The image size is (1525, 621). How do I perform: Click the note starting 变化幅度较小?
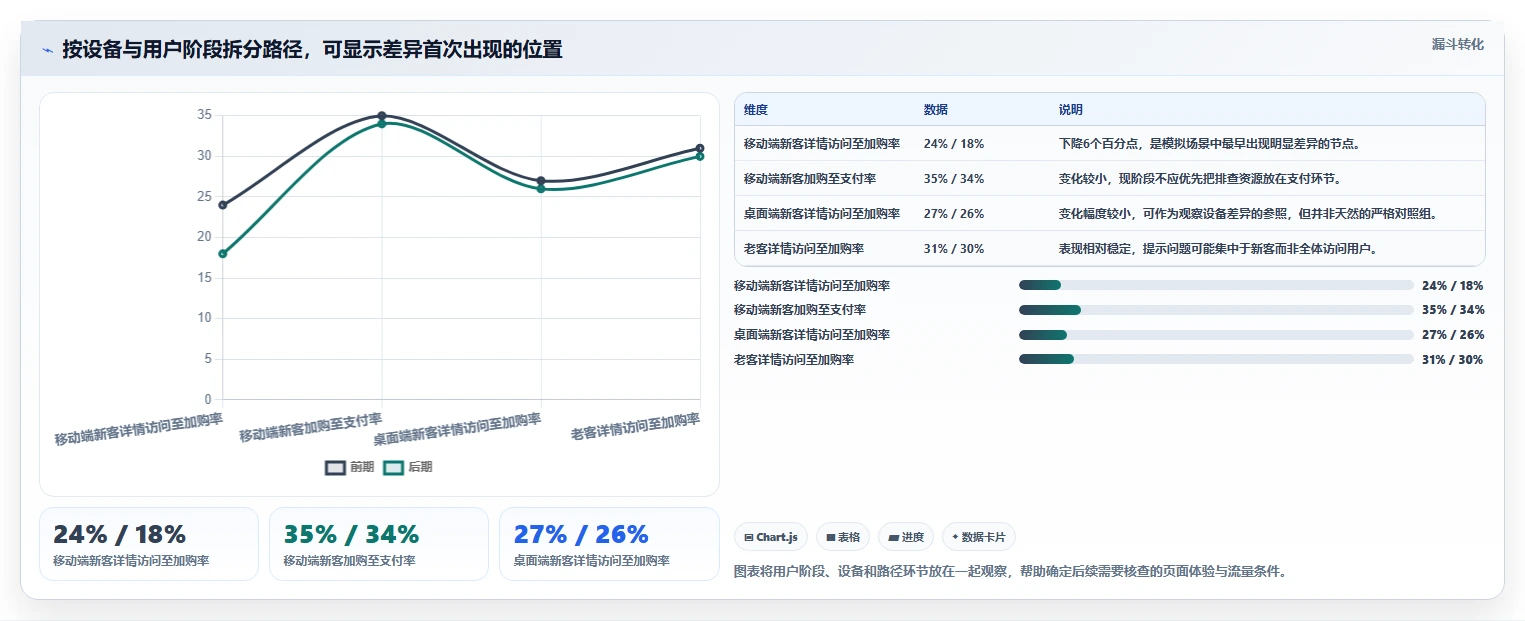tap(1248, 214)
